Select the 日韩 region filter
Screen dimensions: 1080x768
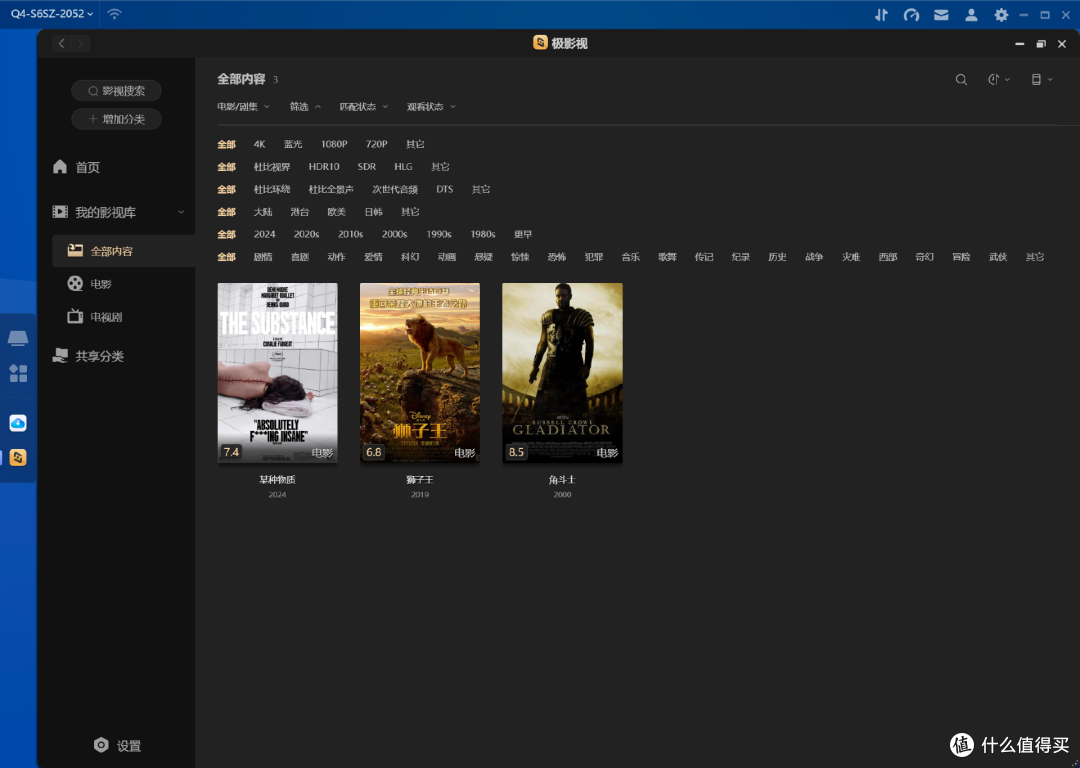tap(373, 212)
